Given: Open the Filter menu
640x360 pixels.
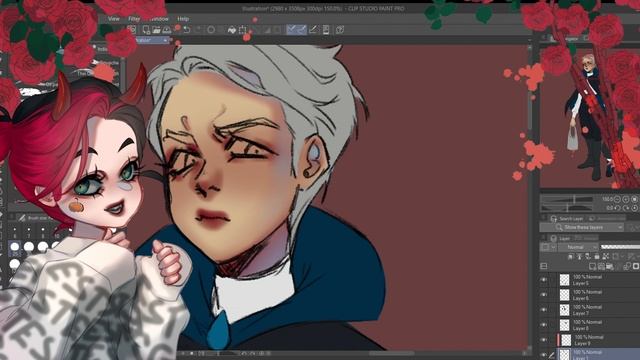Looking at the screenshot, I should pyautogui.click(x=134, y=19).
